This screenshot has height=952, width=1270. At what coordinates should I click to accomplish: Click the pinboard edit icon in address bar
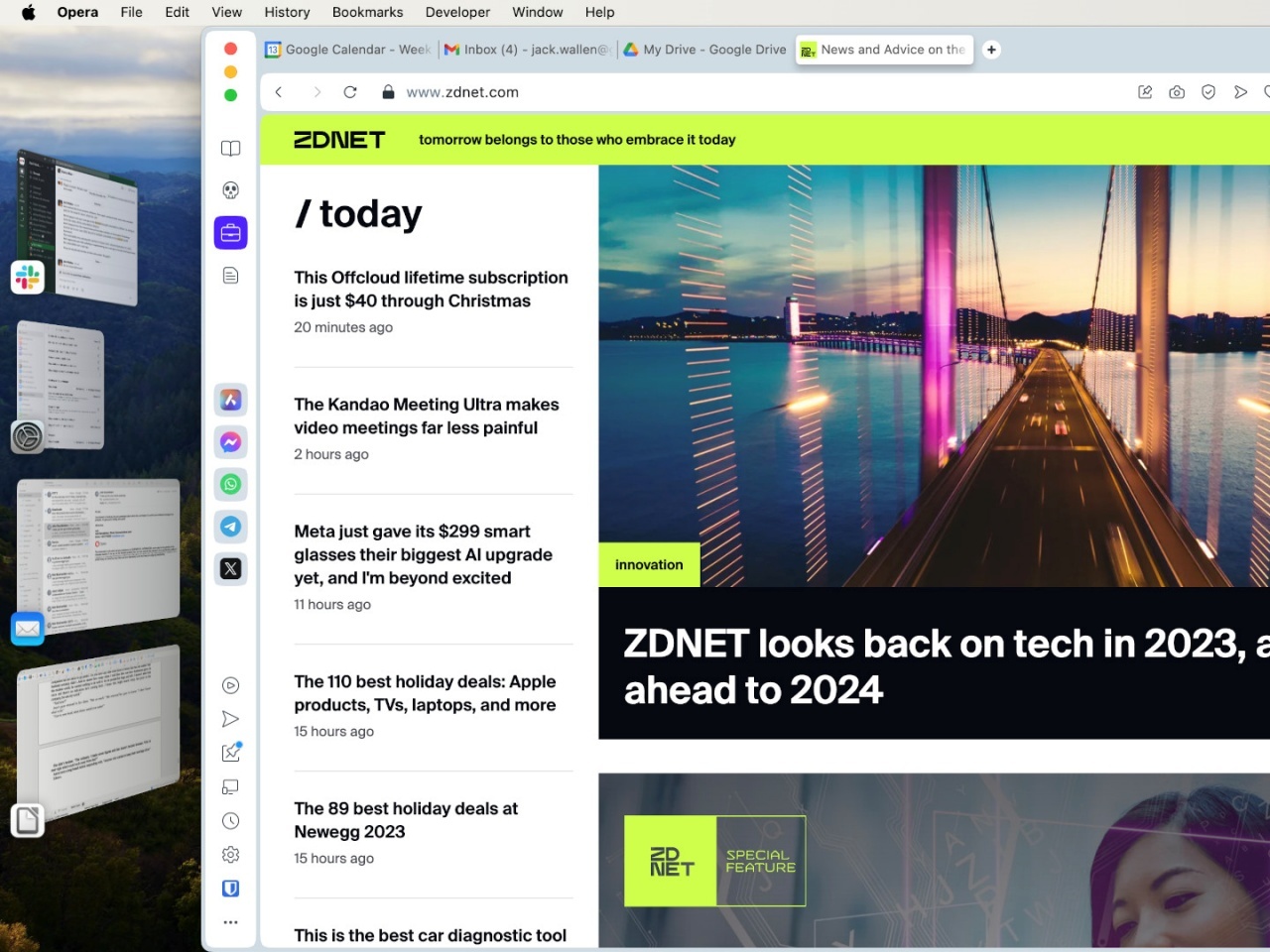[1145, 92]
